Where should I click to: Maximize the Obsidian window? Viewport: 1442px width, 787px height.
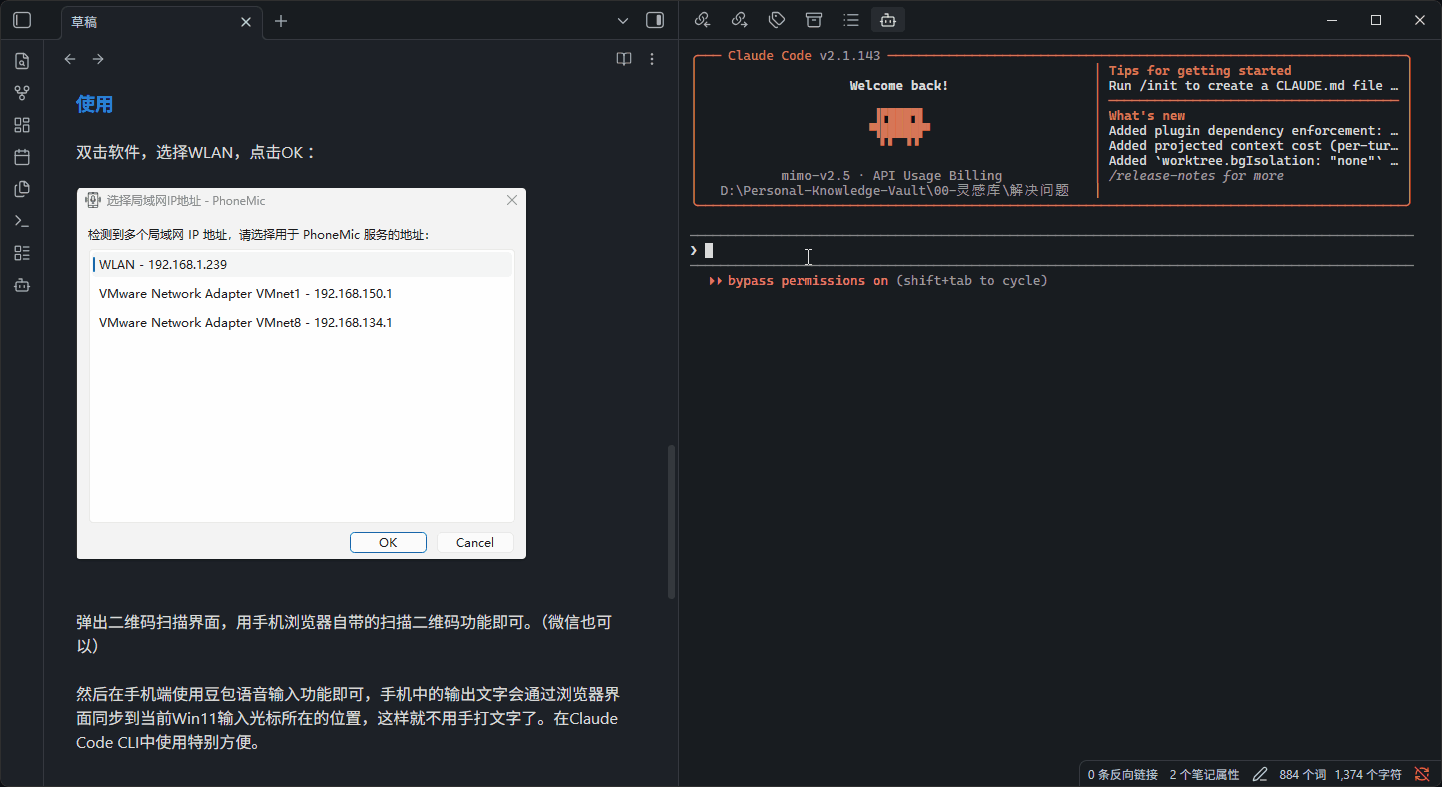point(1375,20)
